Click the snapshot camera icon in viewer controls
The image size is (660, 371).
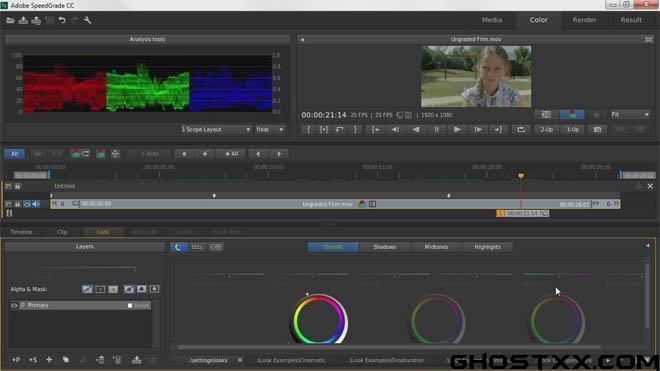tap(597, 129)
